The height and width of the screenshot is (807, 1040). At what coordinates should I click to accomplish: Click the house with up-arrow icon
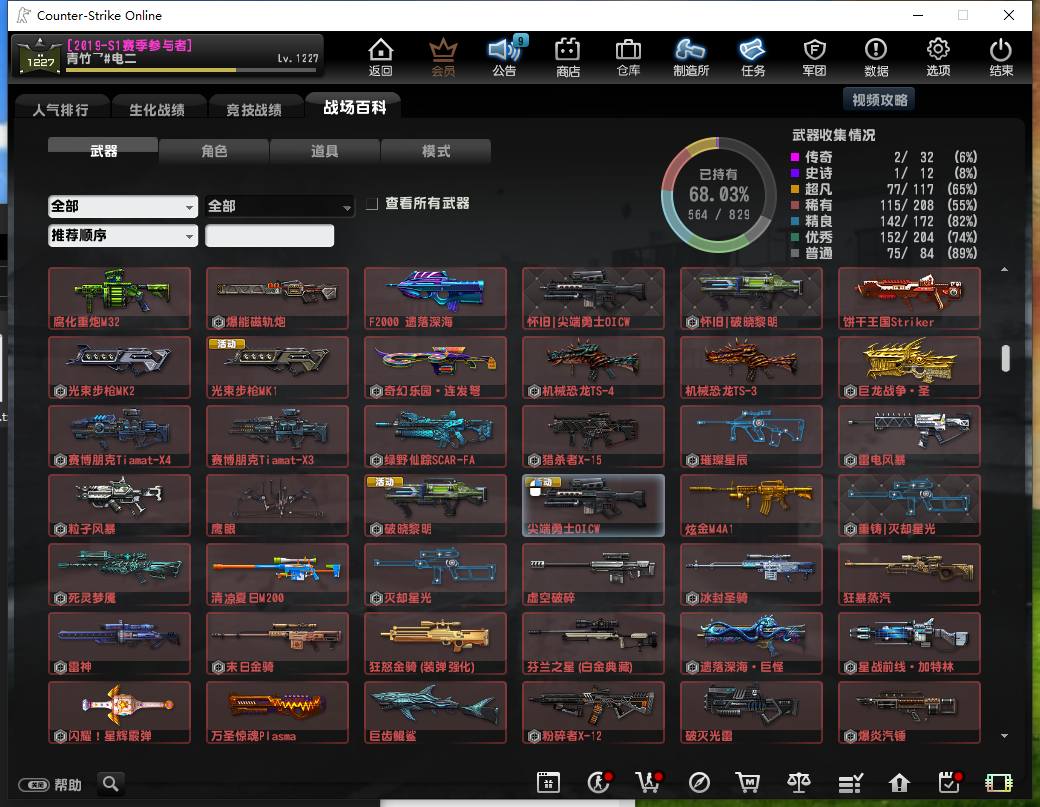click(899, 783)
